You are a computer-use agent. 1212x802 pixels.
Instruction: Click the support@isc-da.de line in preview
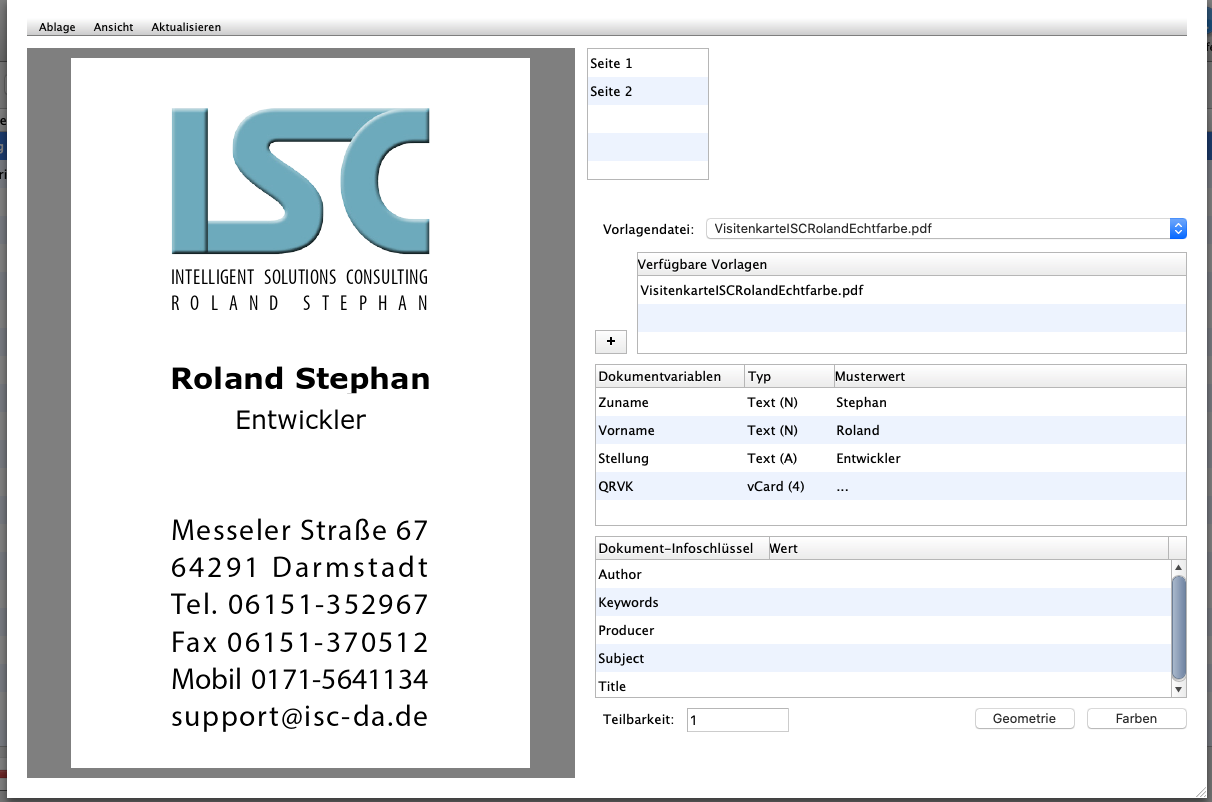click(299, 717)
